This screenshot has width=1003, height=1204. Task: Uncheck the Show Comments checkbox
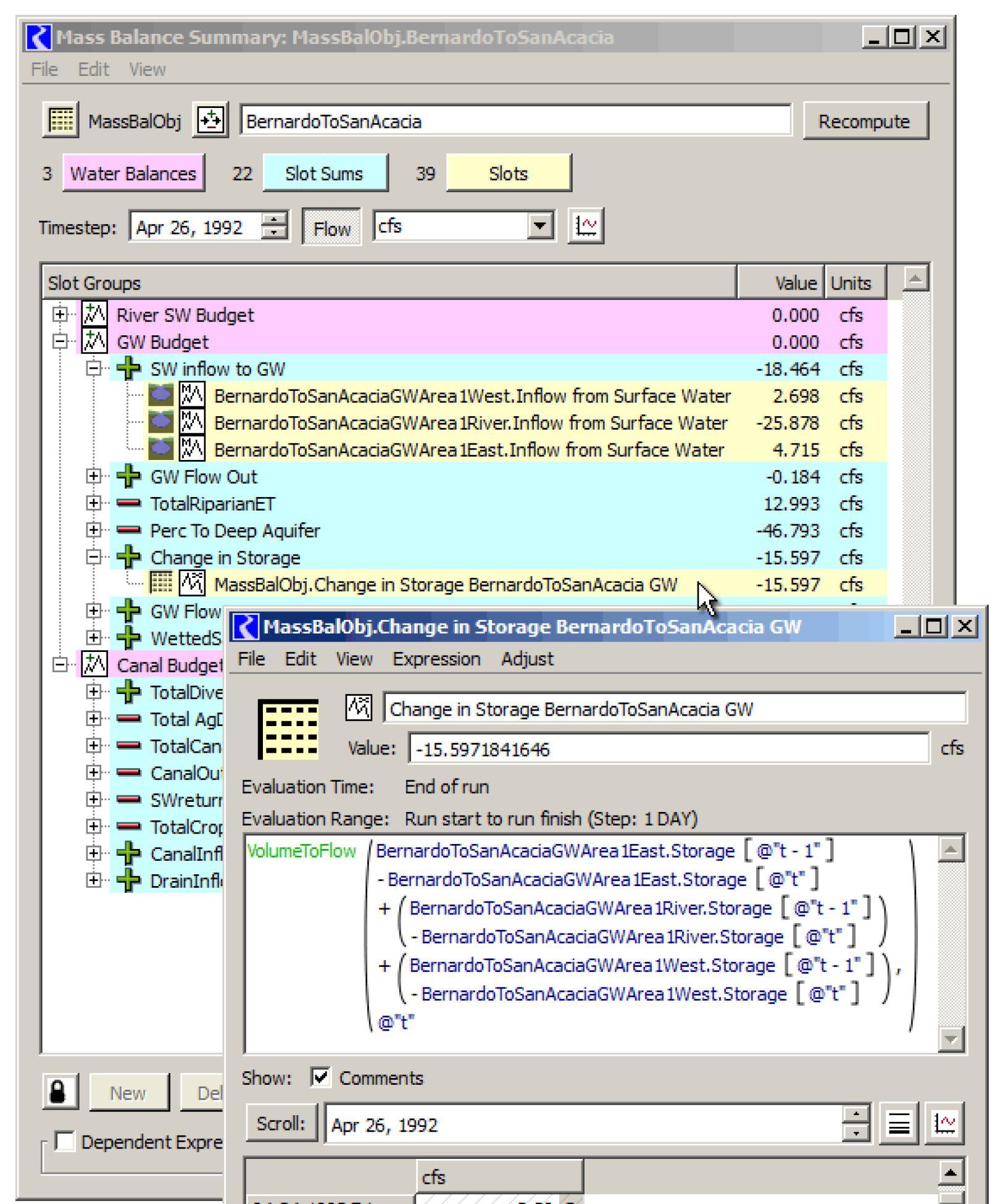click(321, 1077)
